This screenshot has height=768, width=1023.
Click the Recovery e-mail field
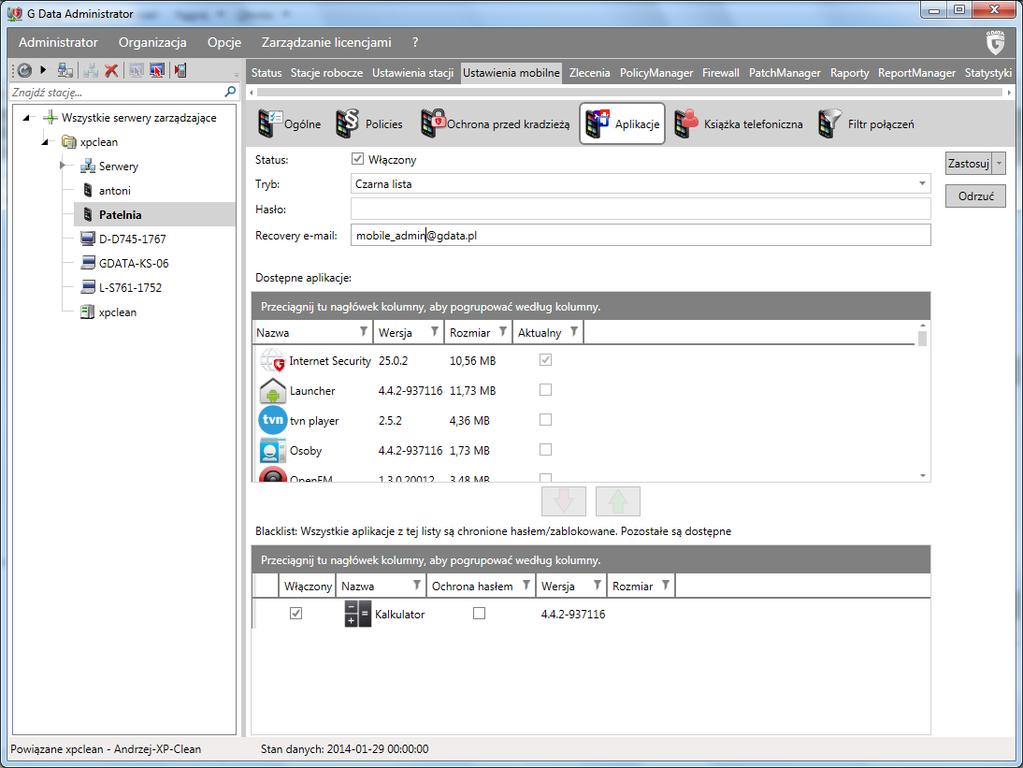pos(641,235)
